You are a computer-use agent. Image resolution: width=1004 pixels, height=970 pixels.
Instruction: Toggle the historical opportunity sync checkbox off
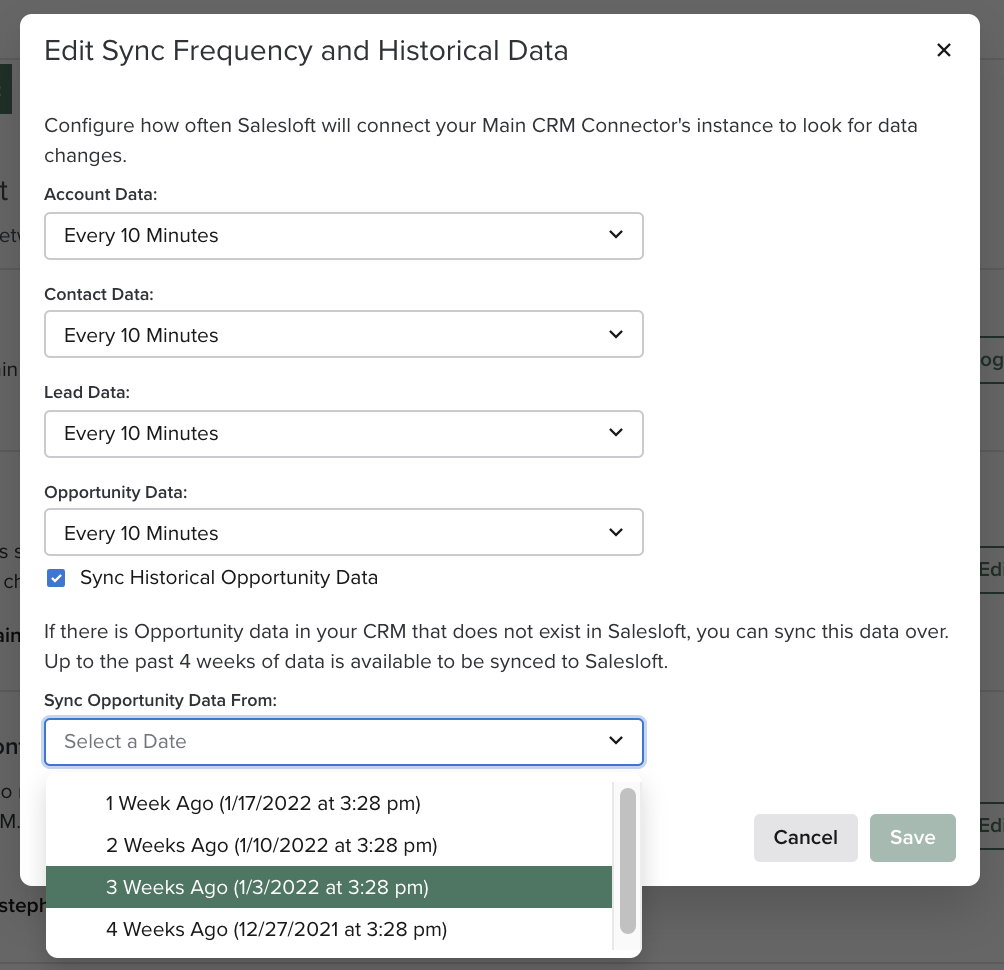(x=56, y=578)
